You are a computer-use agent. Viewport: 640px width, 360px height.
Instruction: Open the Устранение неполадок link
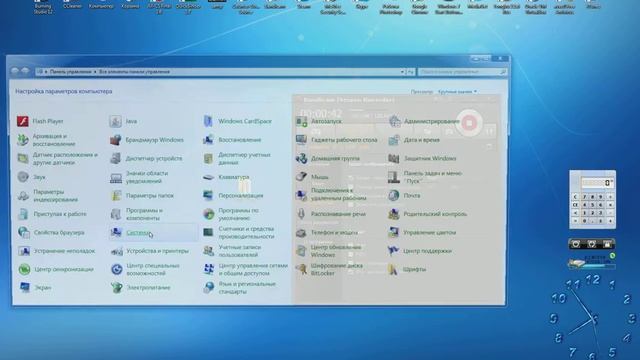64,251
